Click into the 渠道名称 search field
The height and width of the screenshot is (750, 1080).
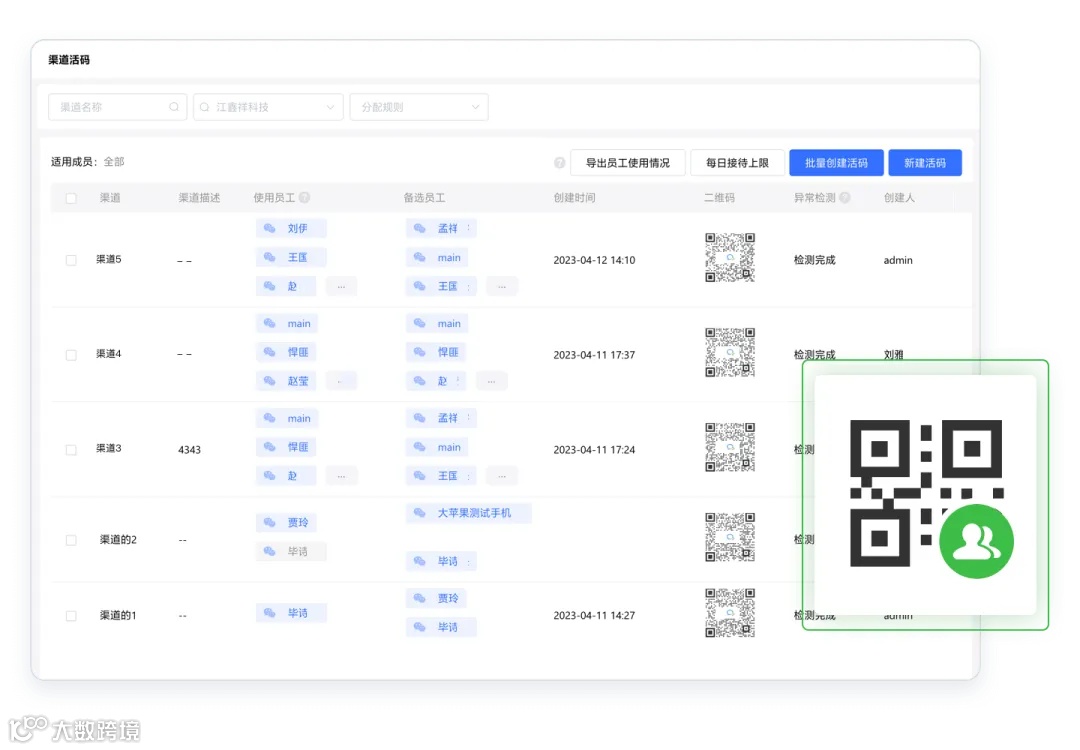pos(117,107)
